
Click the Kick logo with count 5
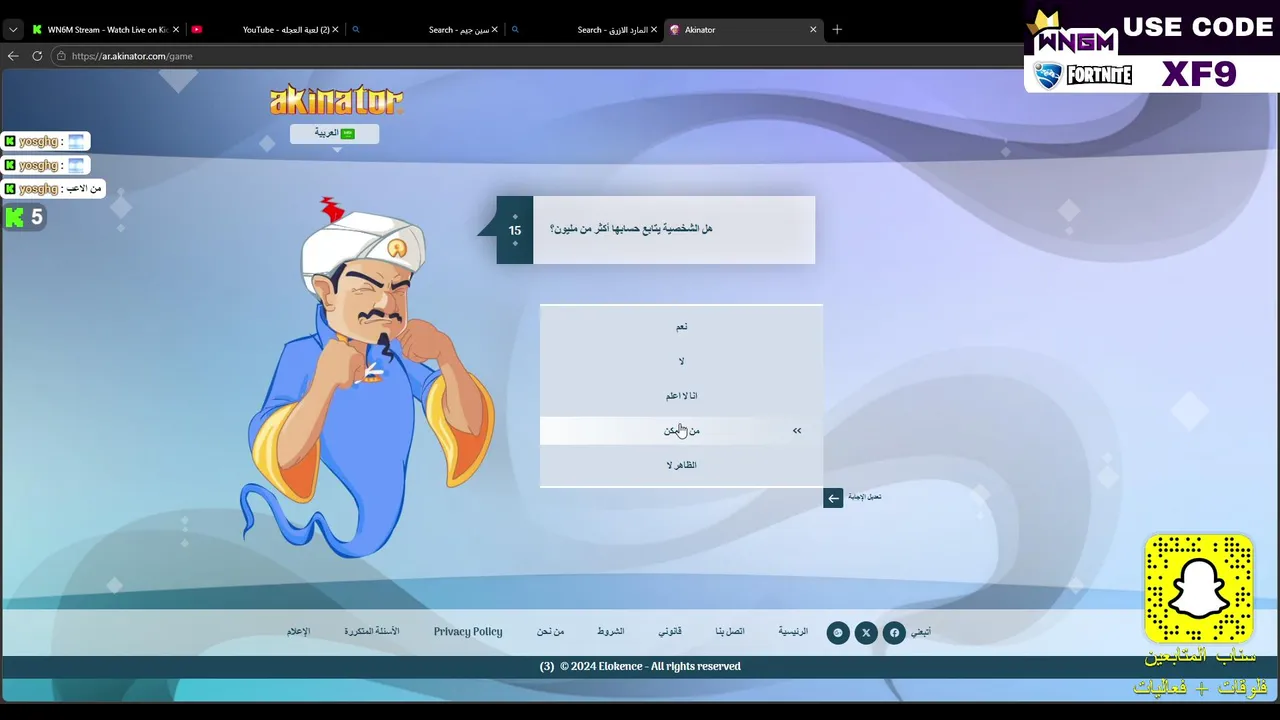click(25, 217)
